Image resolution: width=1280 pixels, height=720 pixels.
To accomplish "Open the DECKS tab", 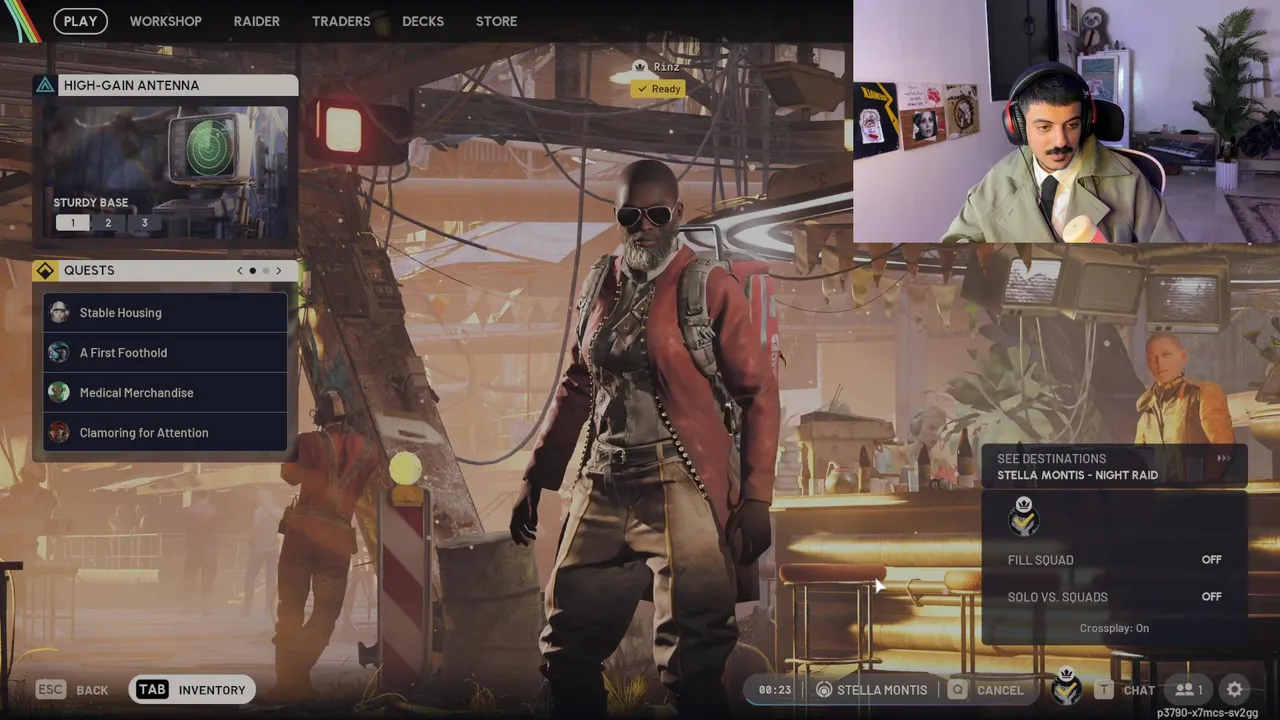I will point(423,21).
